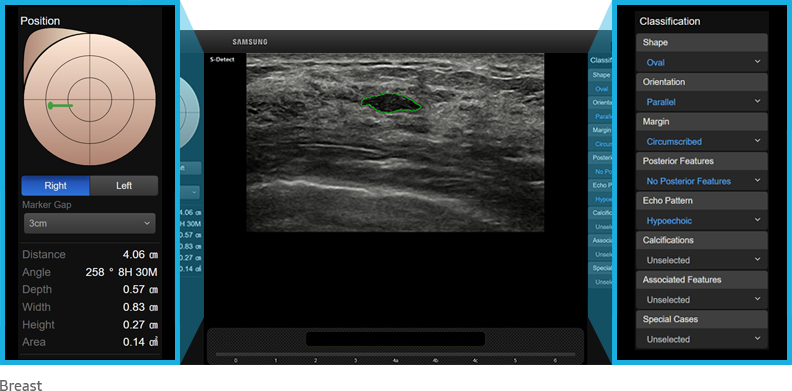
Task: Open the Shape dropdown showing Oval
Action: pyautogui.click(x=702, y=62)
